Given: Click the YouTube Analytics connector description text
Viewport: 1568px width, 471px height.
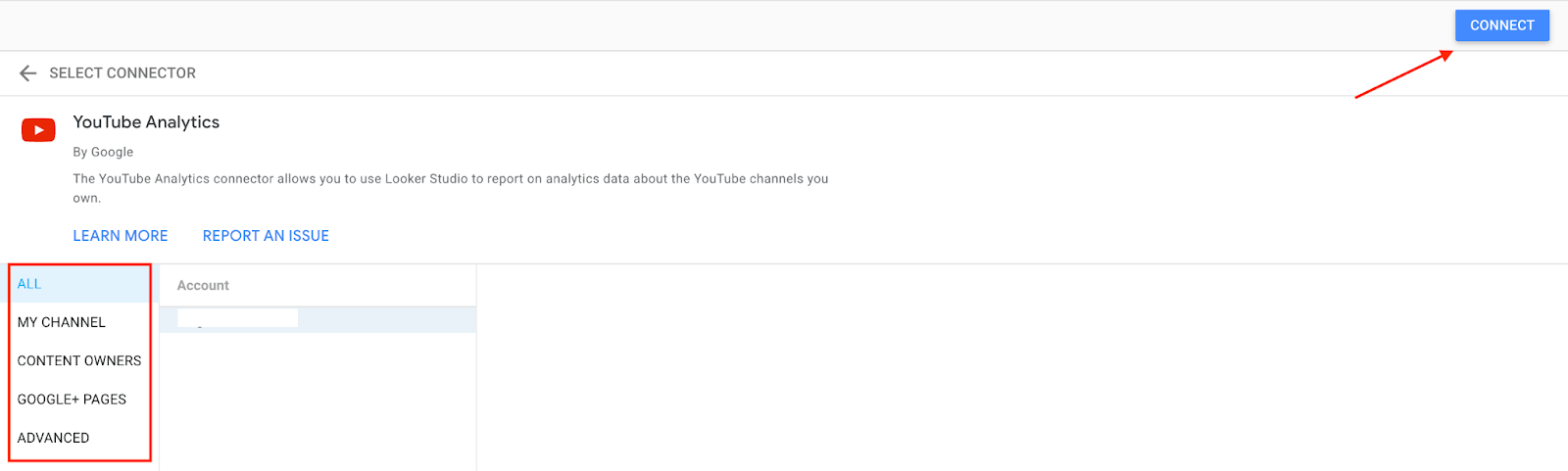Looking at the screenshot, I should [451, 188].
